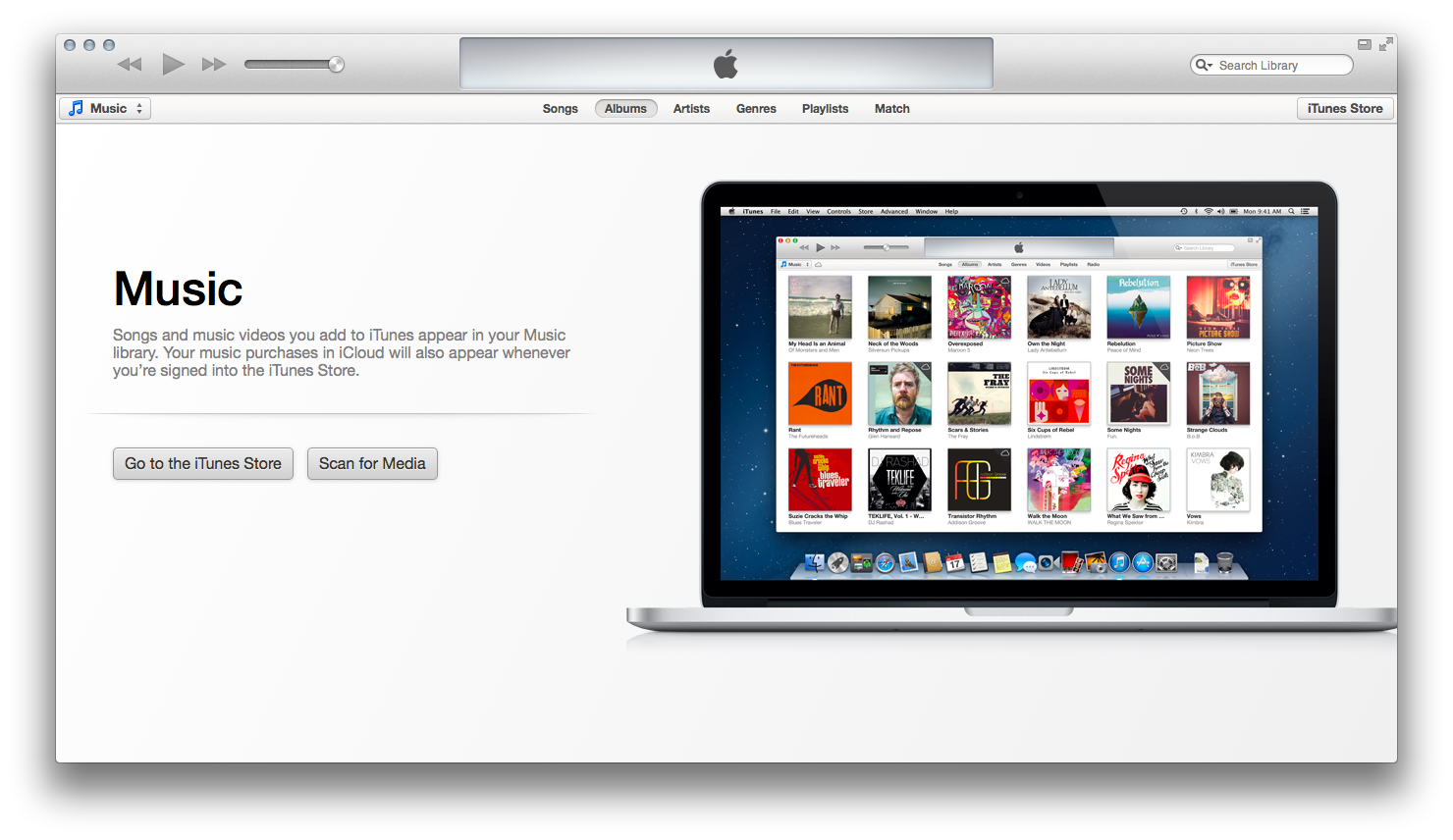
Task: Toggle full screen mode icon
Action: coord(1385,44)
